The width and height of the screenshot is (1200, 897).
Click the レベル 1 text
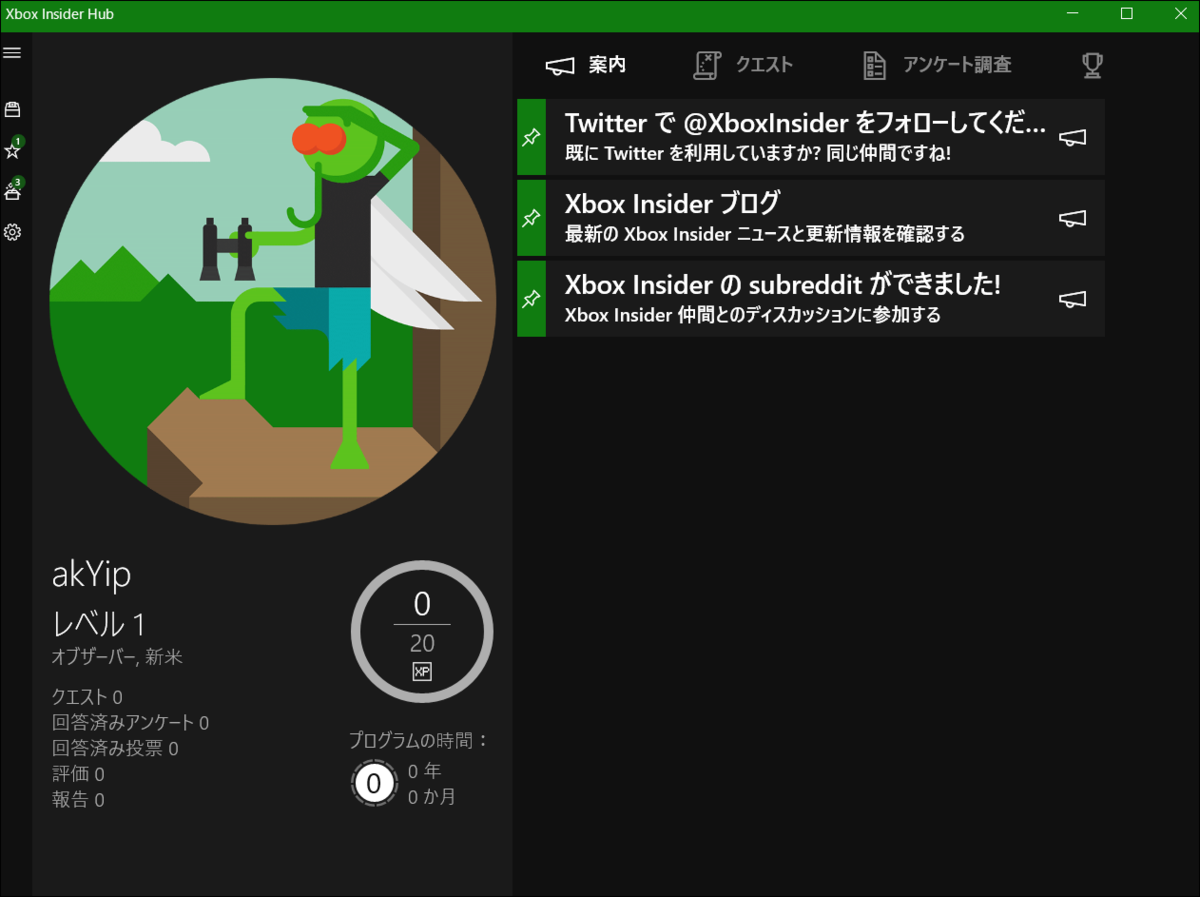pyautogui.click(x=98, y=624)
